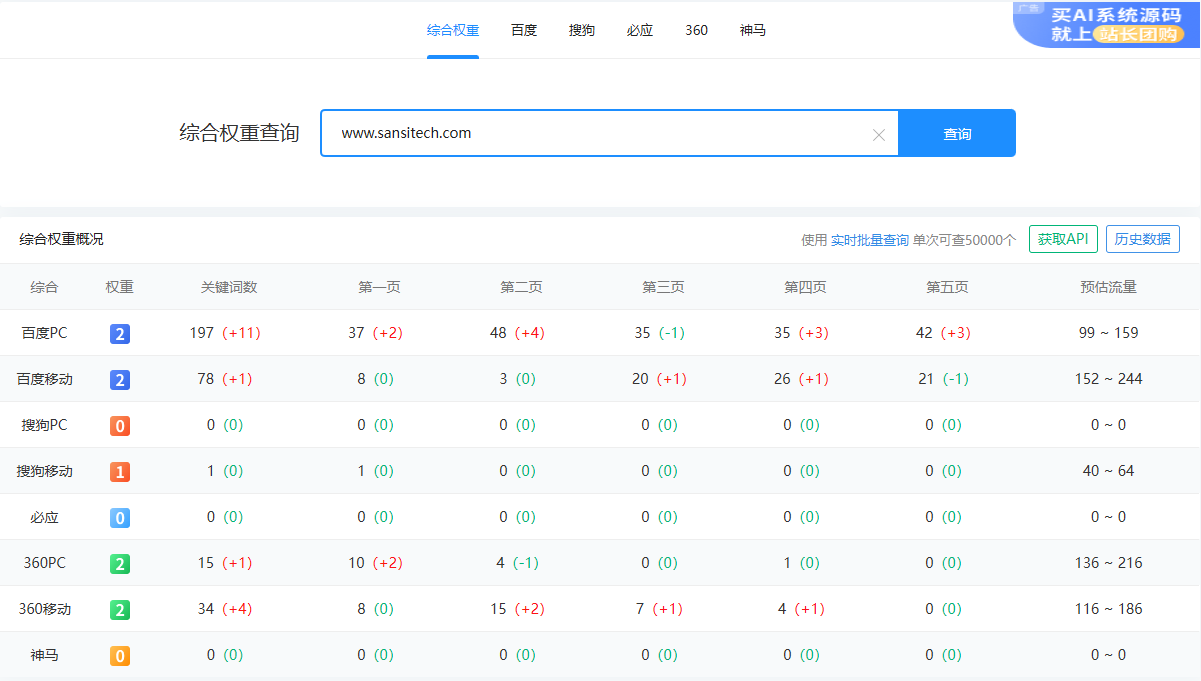This screenshot has height=681, width=1201.
Task: Click the 必应 weight badge 0
Action: (x=120, y=518)
